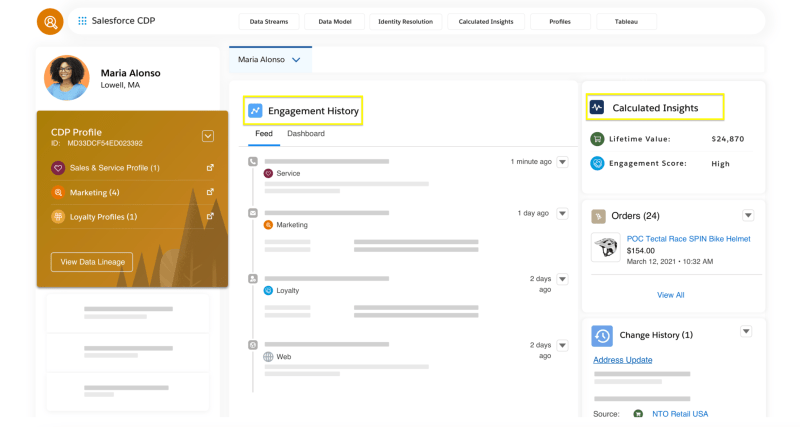Click the Lifetime Value $24,870 amount
Image resolution: width=800 pixels, height=427 pixels.
click(728, 139)
